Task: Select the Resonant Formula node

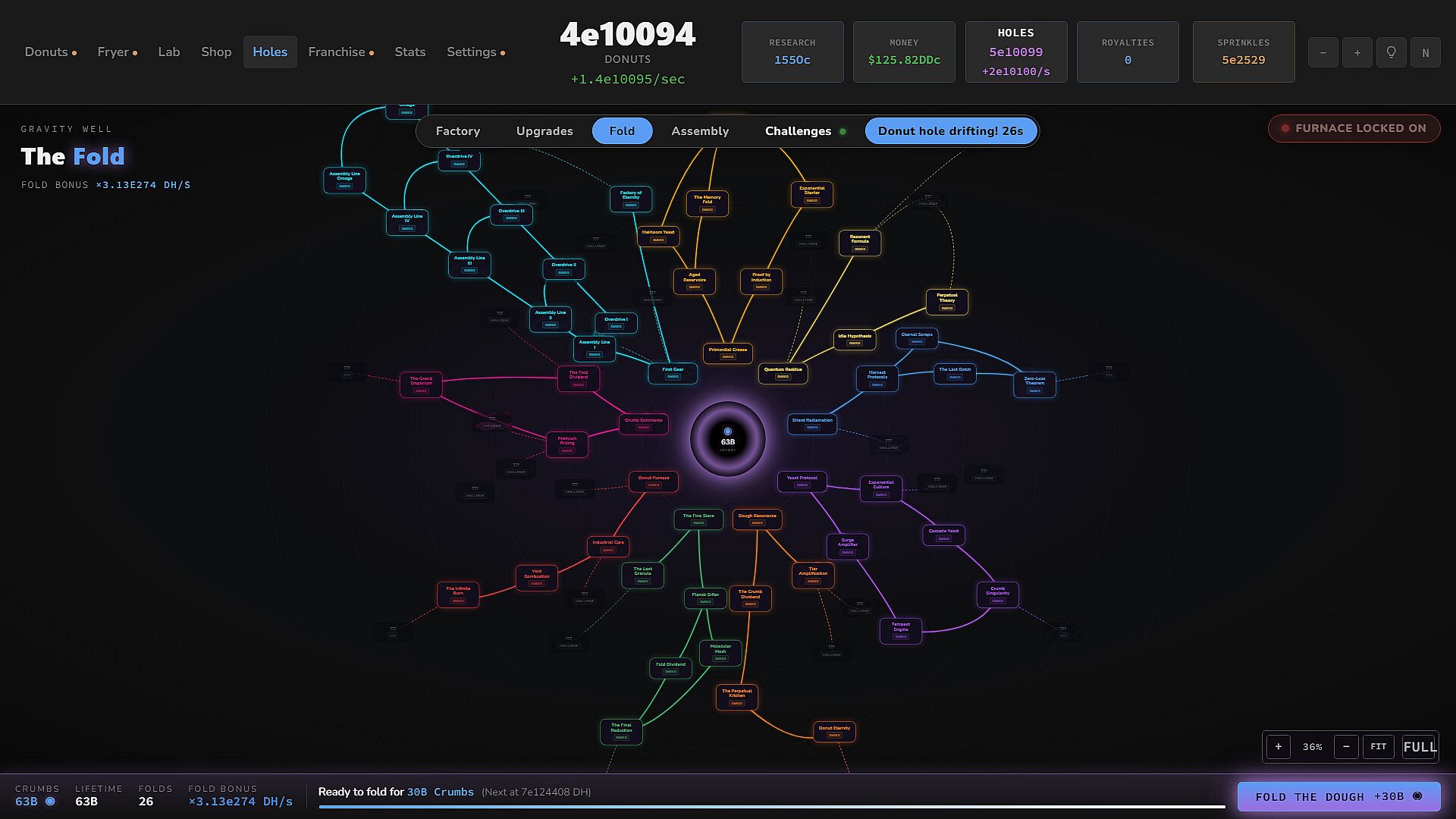Action: point(859,243)
